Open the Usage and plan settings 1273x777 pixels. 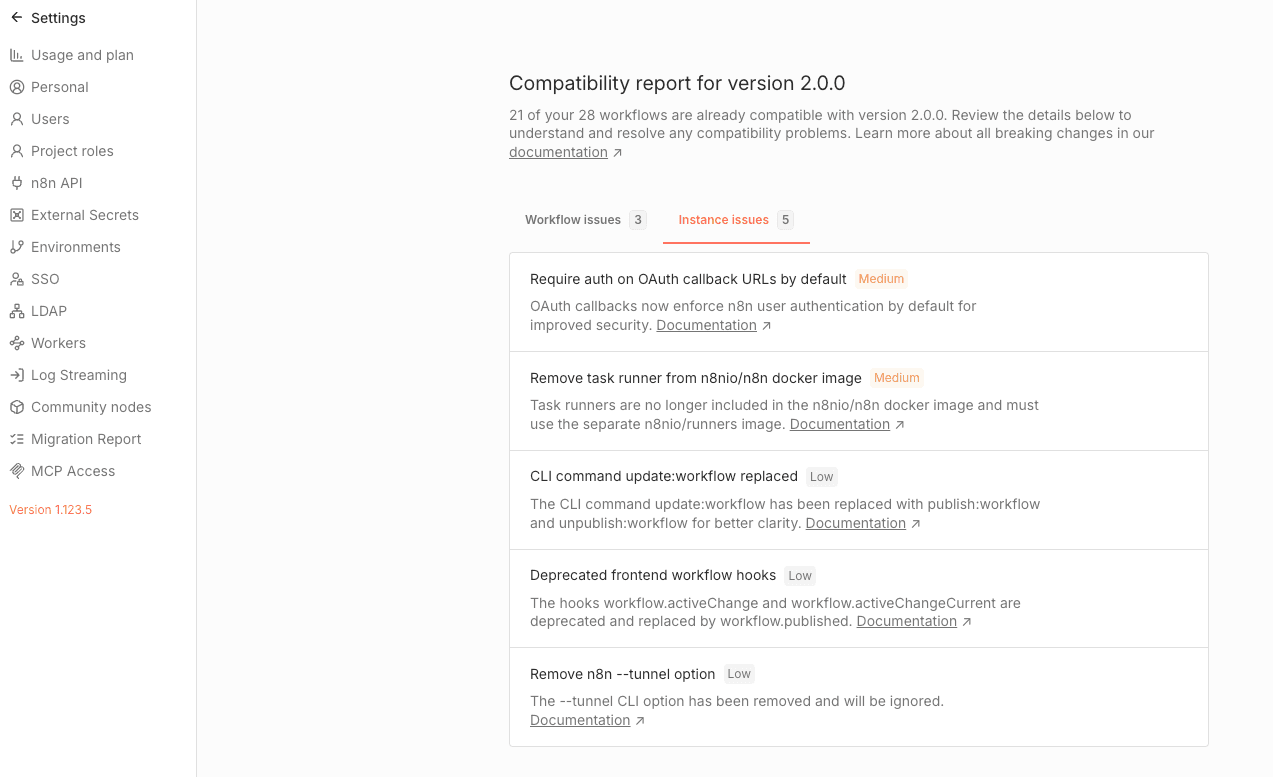pos(82,55)
